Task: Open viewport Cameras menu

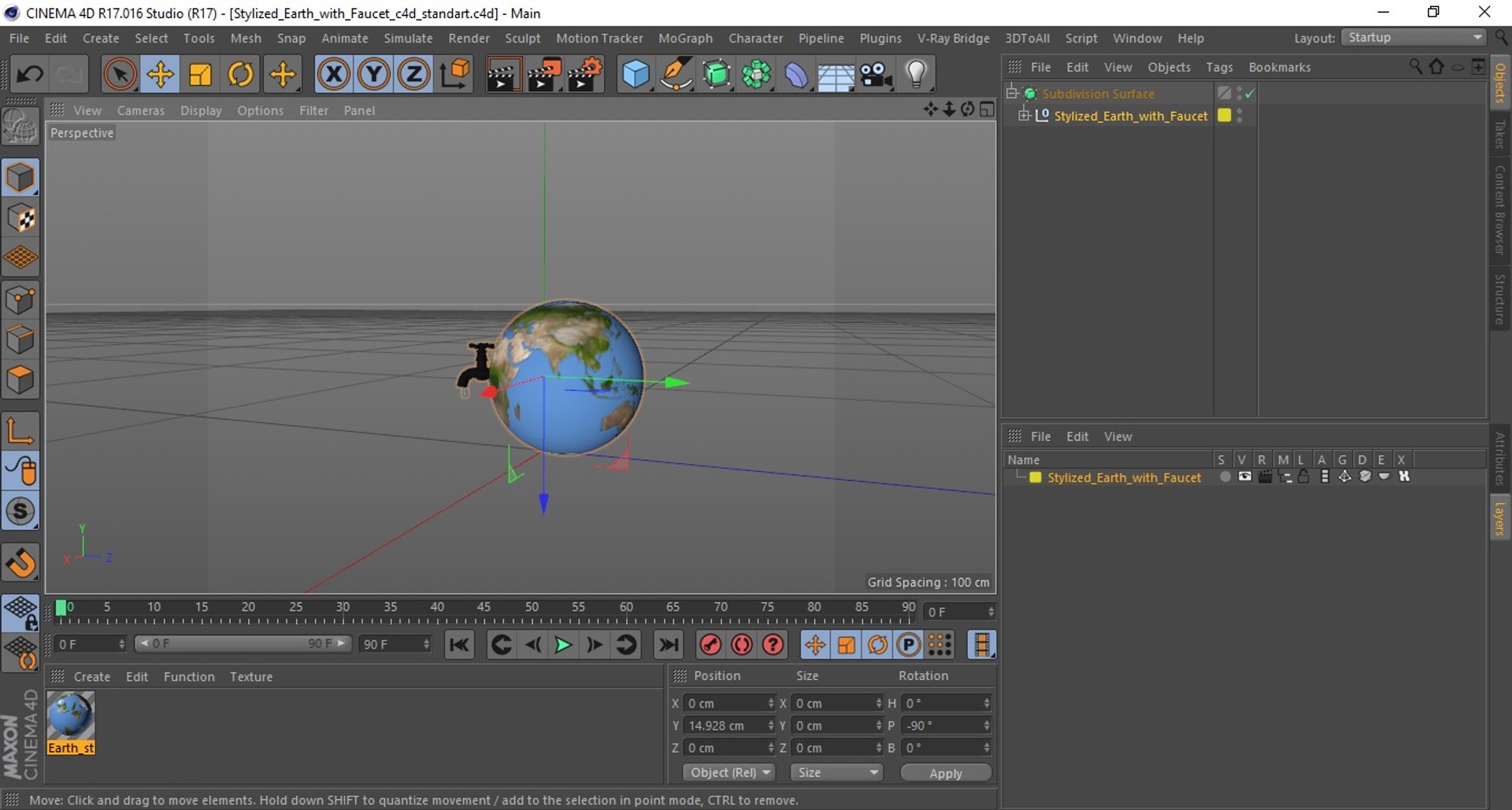Action: (141, 110)
